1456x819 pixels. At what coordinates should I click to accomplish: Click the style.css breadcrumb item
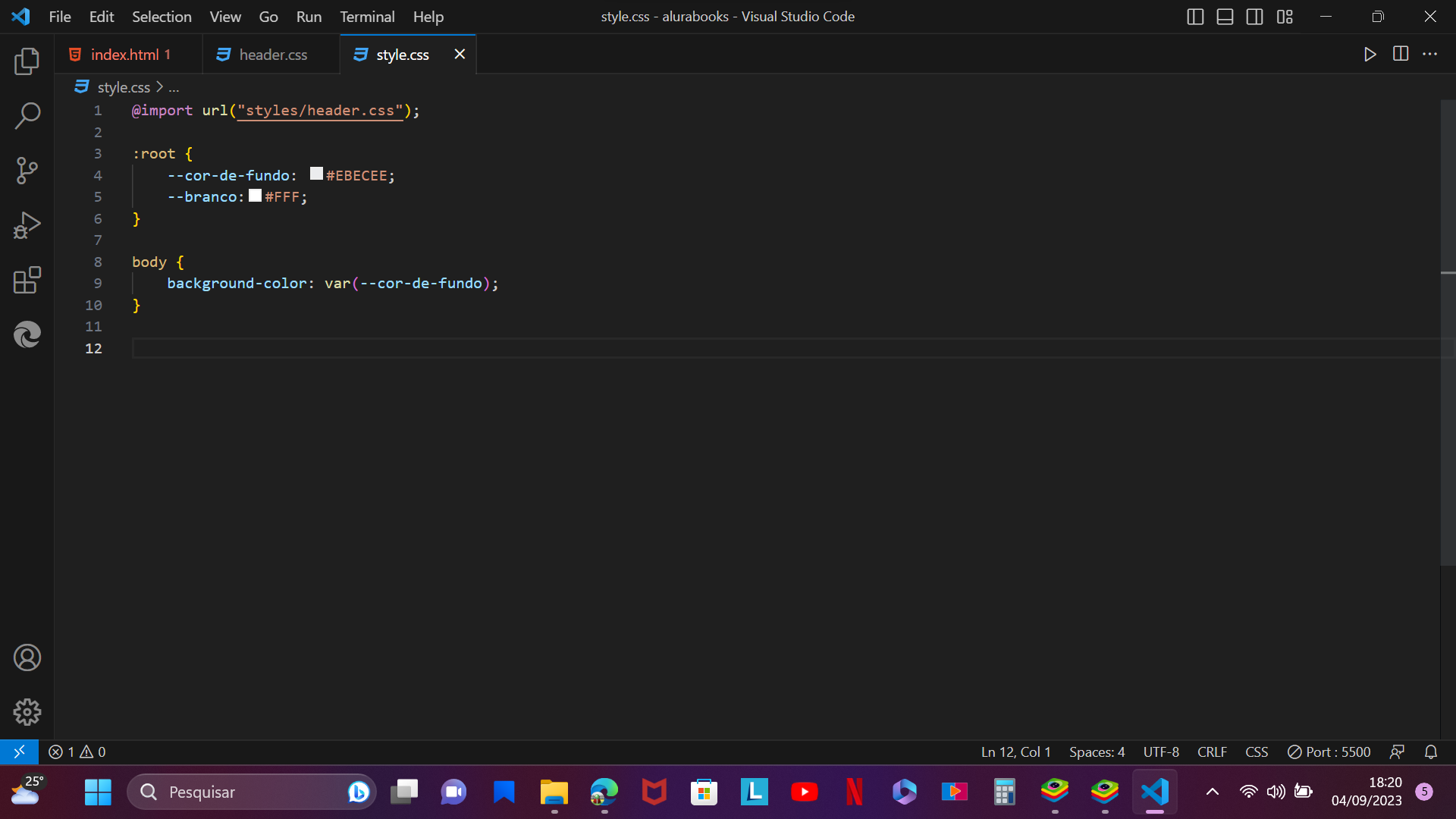click(124, 87)
